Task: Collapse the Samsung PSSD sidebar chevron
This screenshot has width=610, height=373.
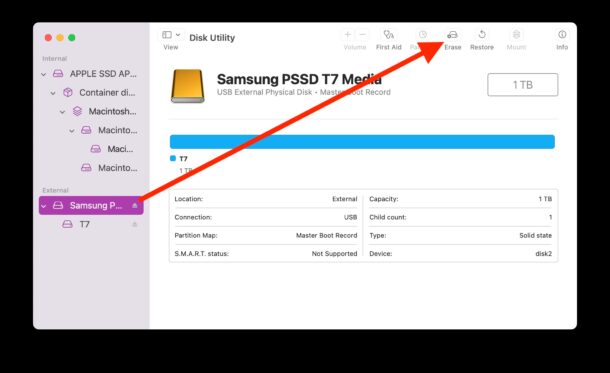Action: point(43,206)
